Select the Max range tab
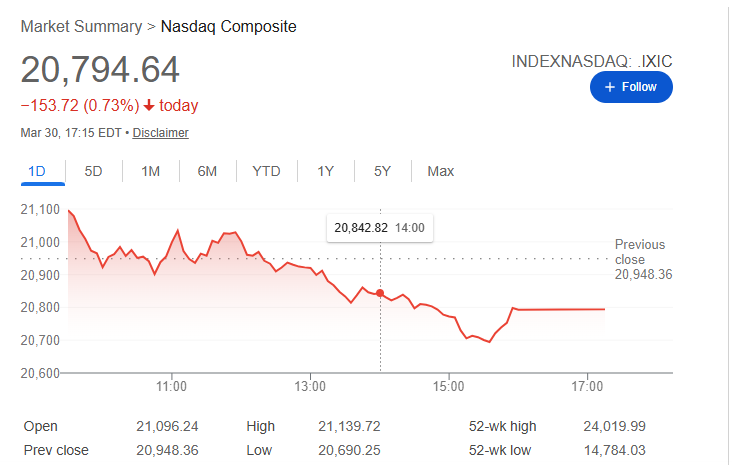Screen dimensions: 732x465 (440, 171)
